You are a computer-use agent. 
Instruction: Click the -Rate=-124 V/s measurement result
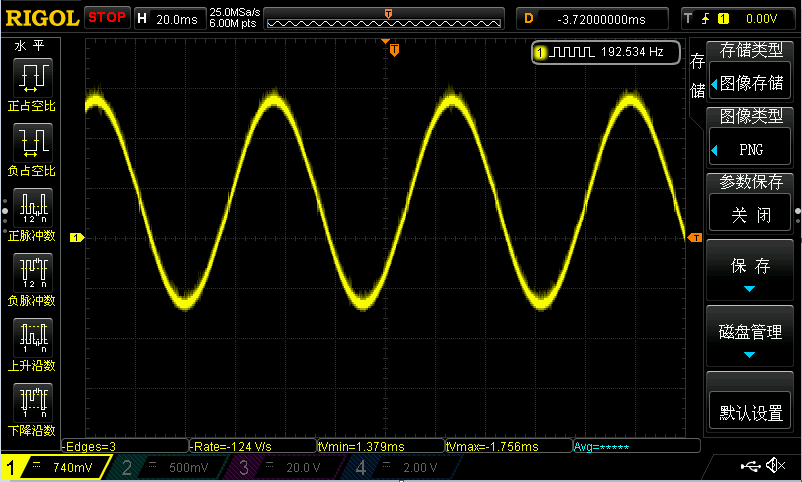(253, 446)
